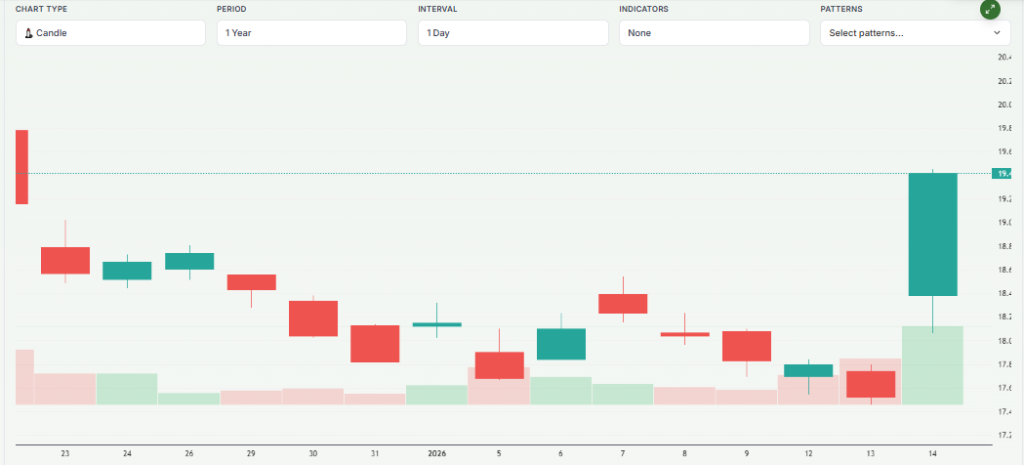
Task: Click the 2026 date axis label
Action: click(x=437, y=453)
